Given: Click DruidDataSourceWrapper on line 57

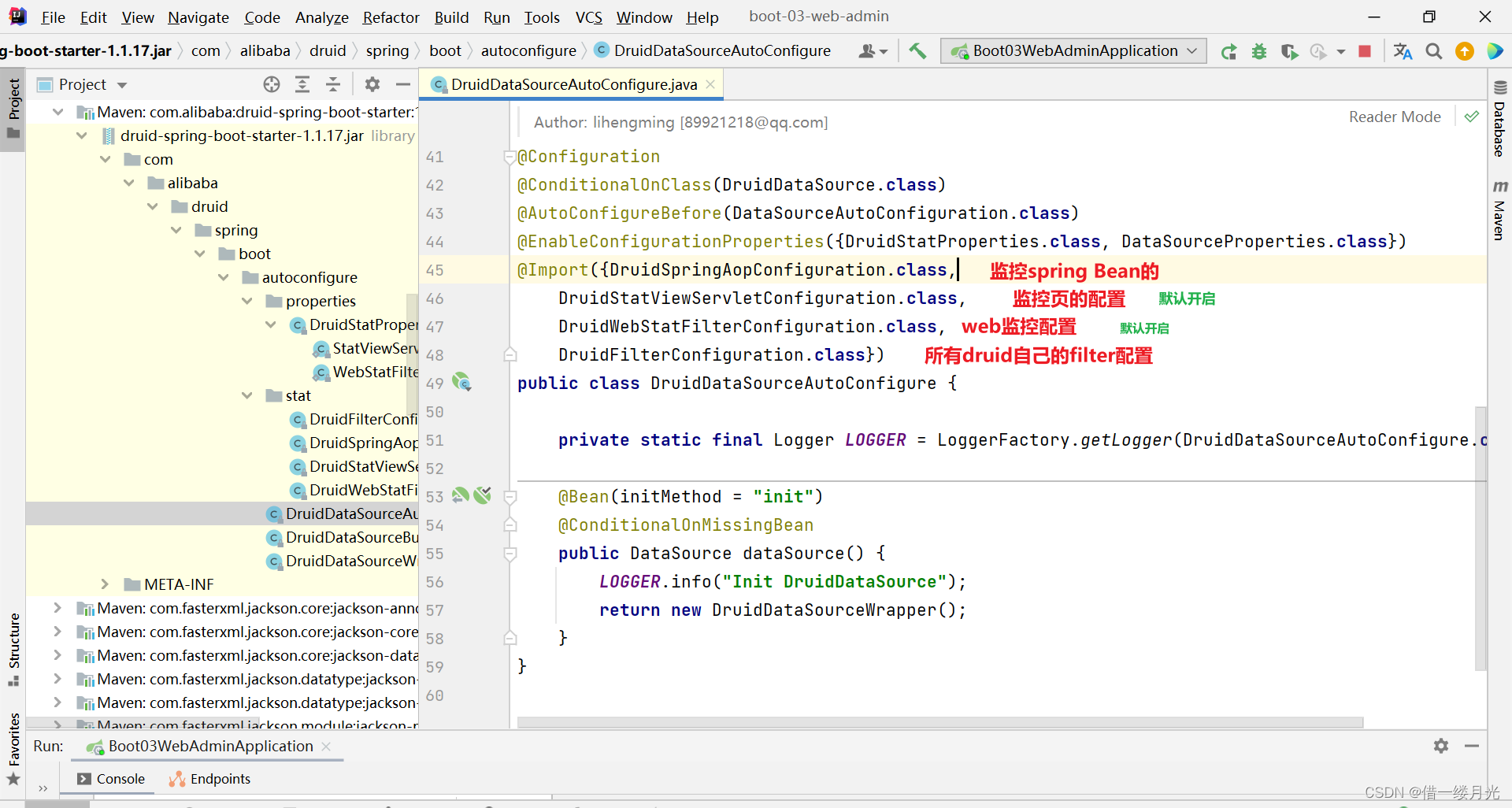Looking at the screenshot, I should click(x=825, y=610).
